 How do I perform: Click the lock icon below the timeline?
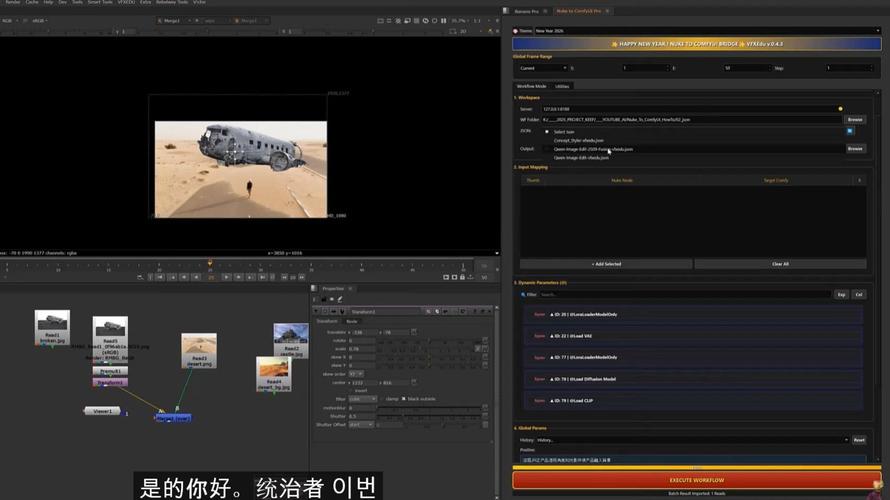(x=462, y=277)
